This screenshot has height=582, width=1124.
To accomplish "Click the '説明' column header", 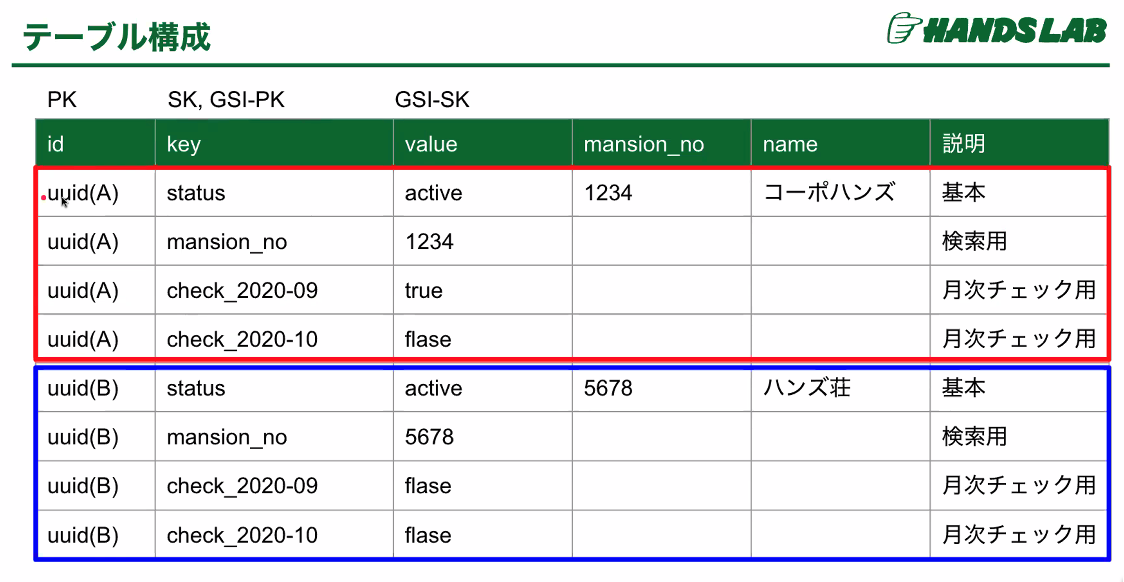I will [1020, 144].
